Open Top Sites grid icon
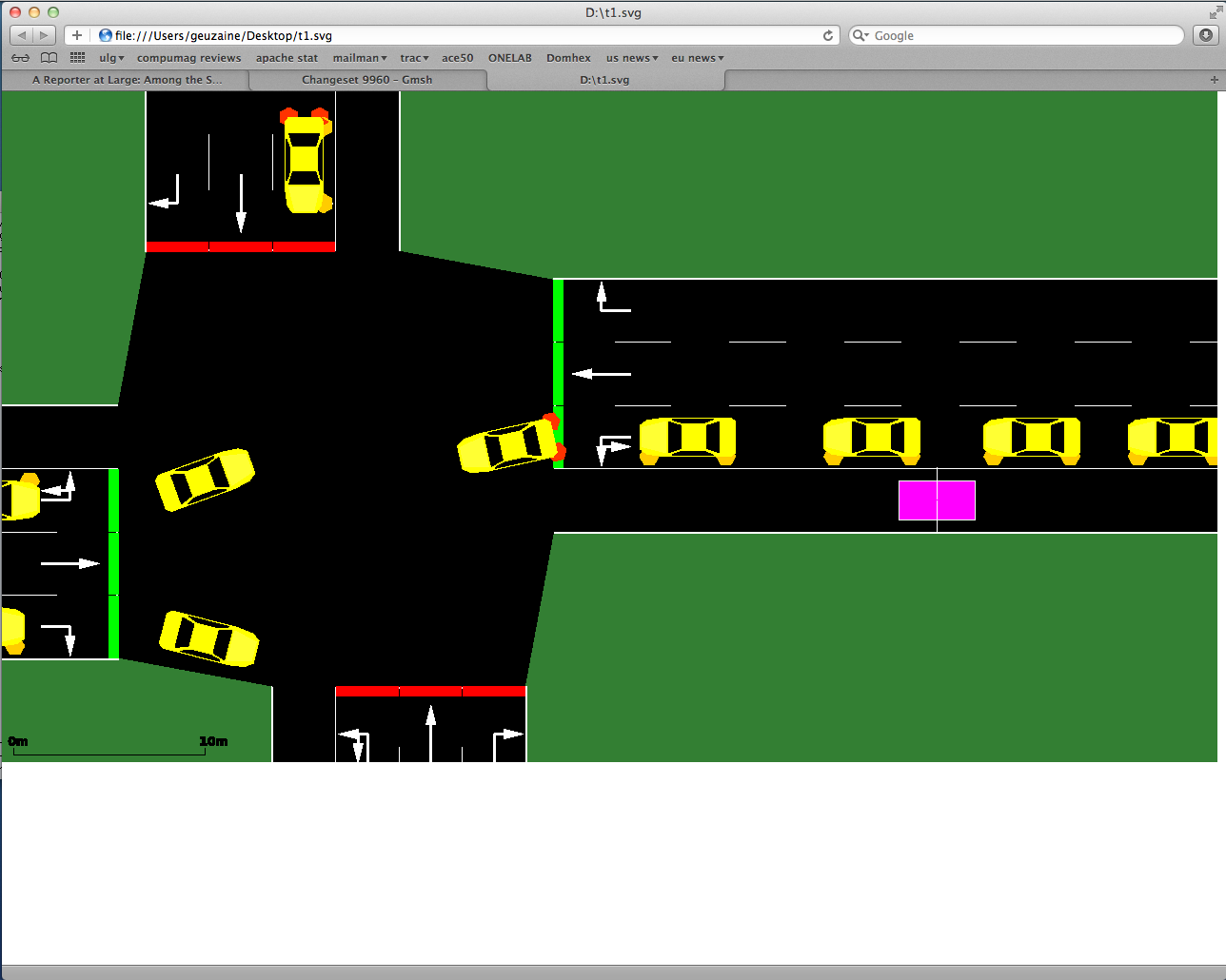 [x=77, y=58]
